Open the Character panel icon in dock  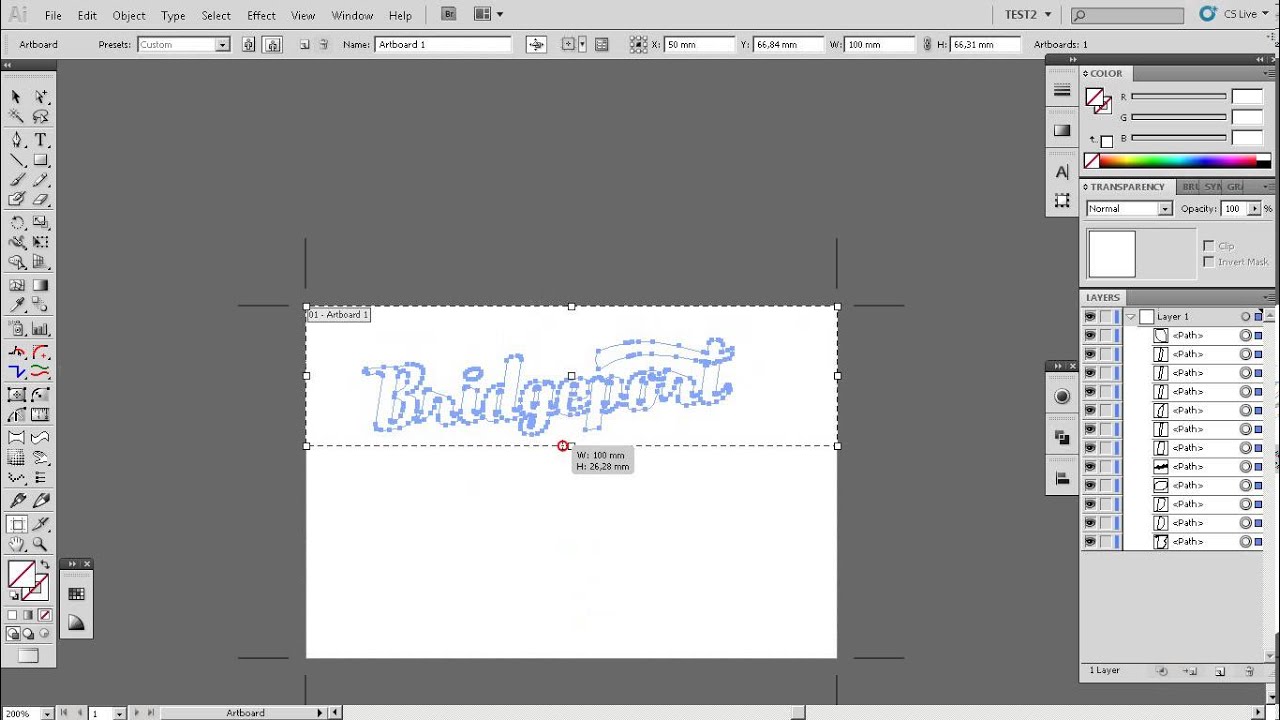pos(1062,172)
